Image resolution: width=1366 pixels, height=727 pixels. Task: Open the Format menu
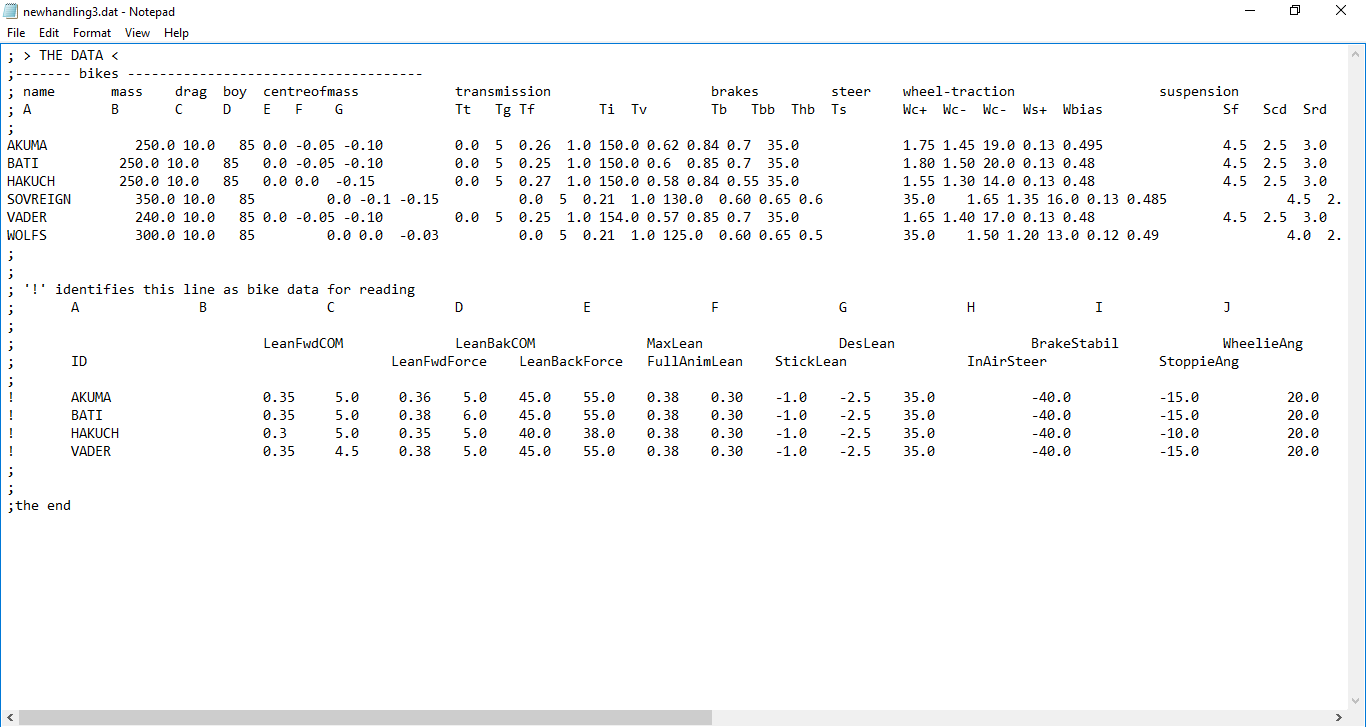pos(91,32)
